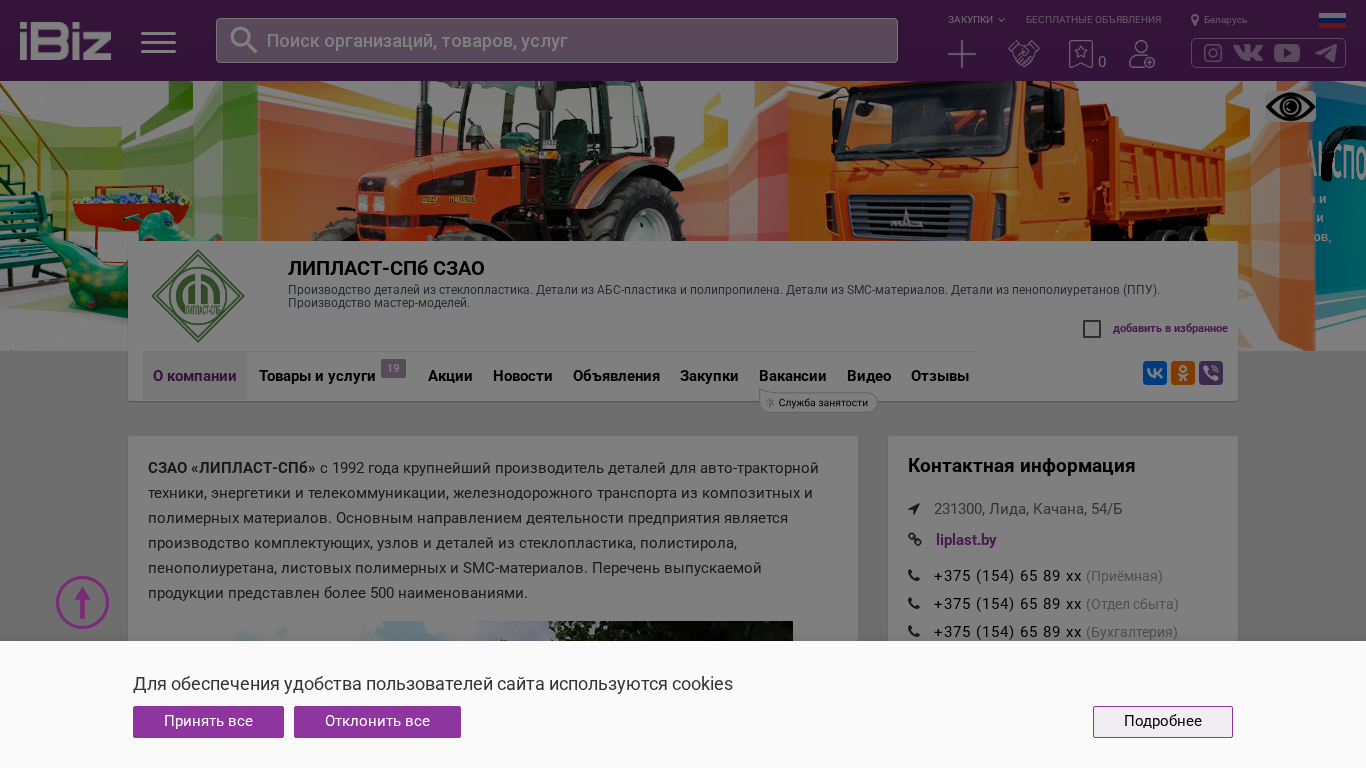
Task: Click the ЛИПЛАСТ-СПб company logo
Action: tap(198, 296)
